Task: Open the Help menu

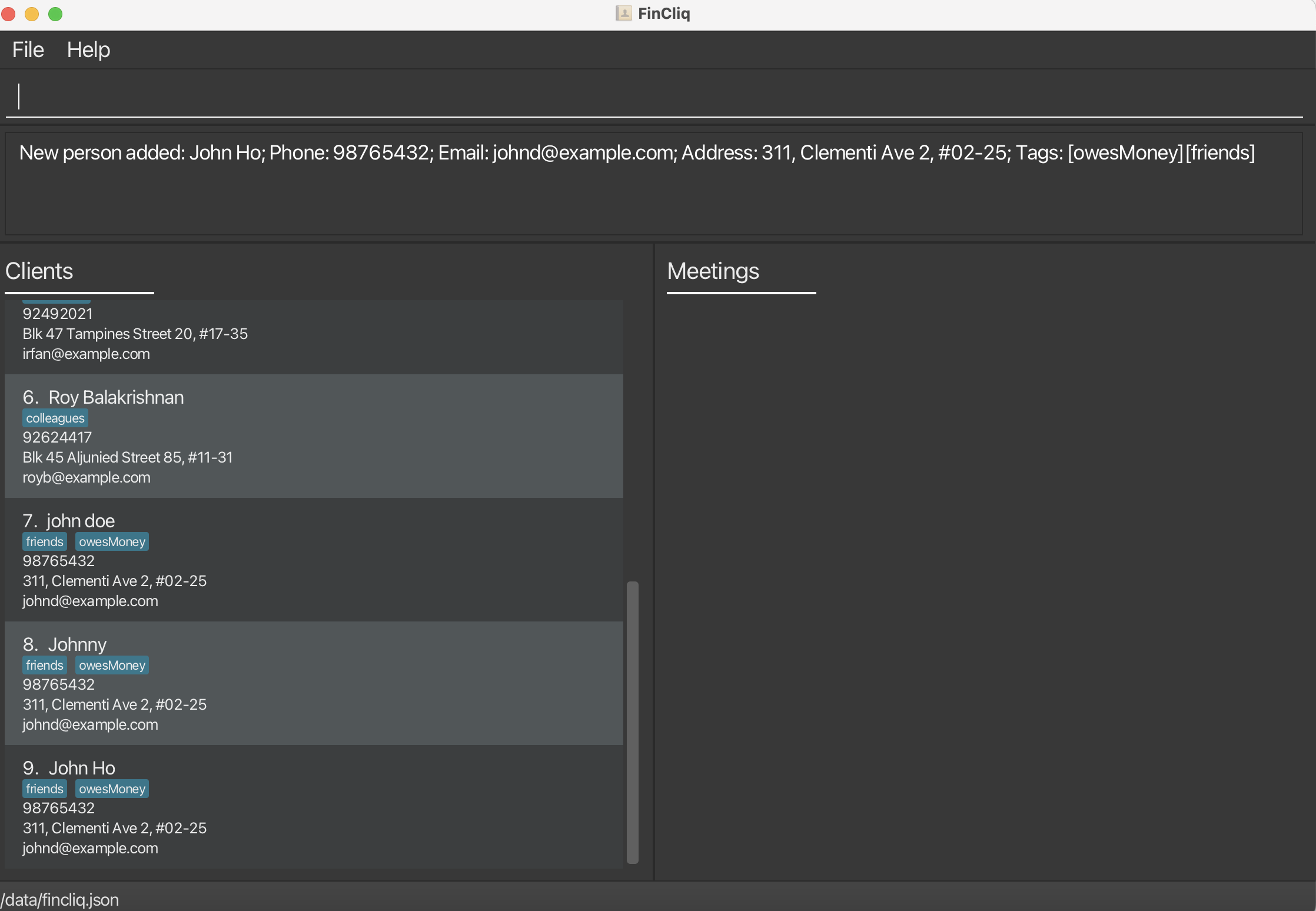Action: 88,50
